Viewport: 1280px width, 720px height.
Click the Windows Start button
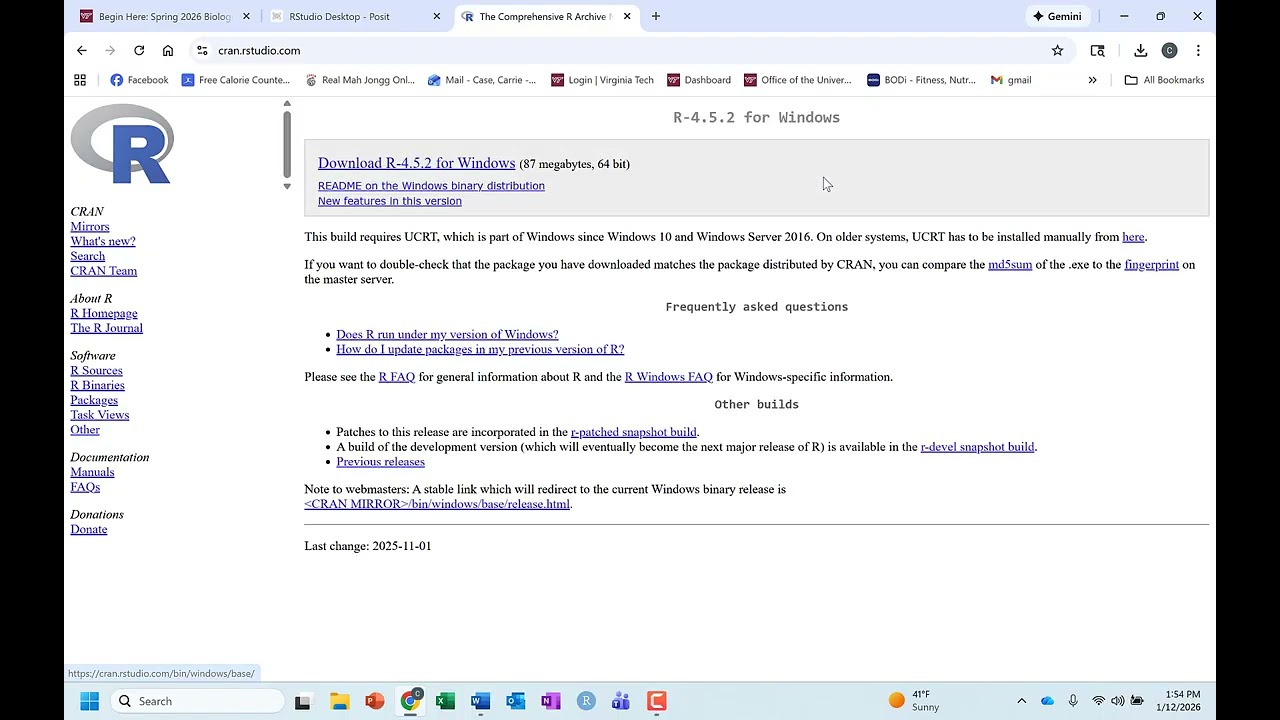click(x=89, y=701)
